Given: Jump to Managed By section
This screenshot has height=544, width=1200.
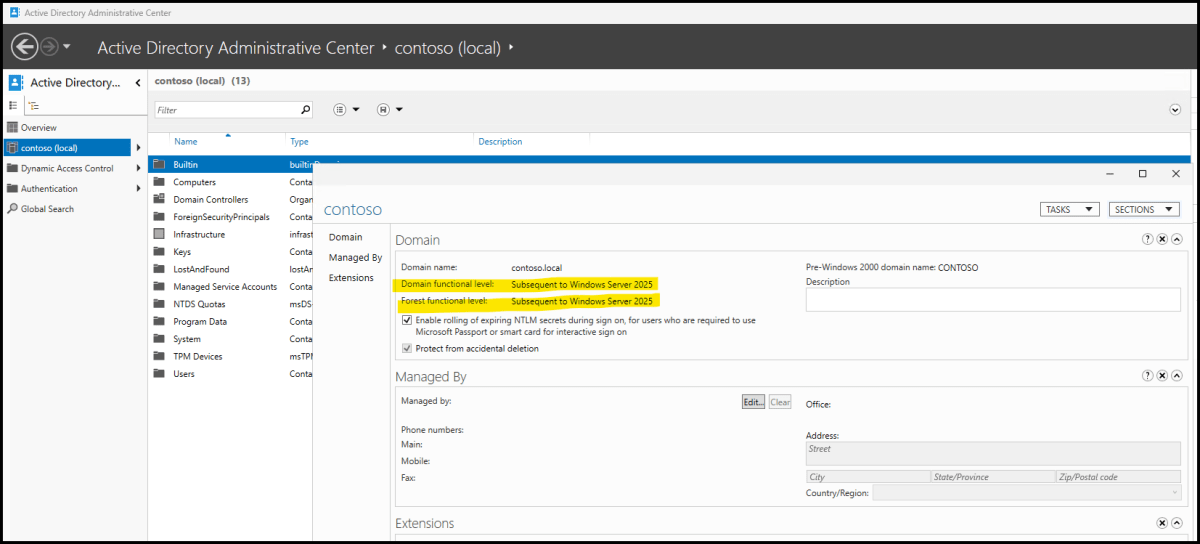Looking at the screenshot, I should [356, 258].
